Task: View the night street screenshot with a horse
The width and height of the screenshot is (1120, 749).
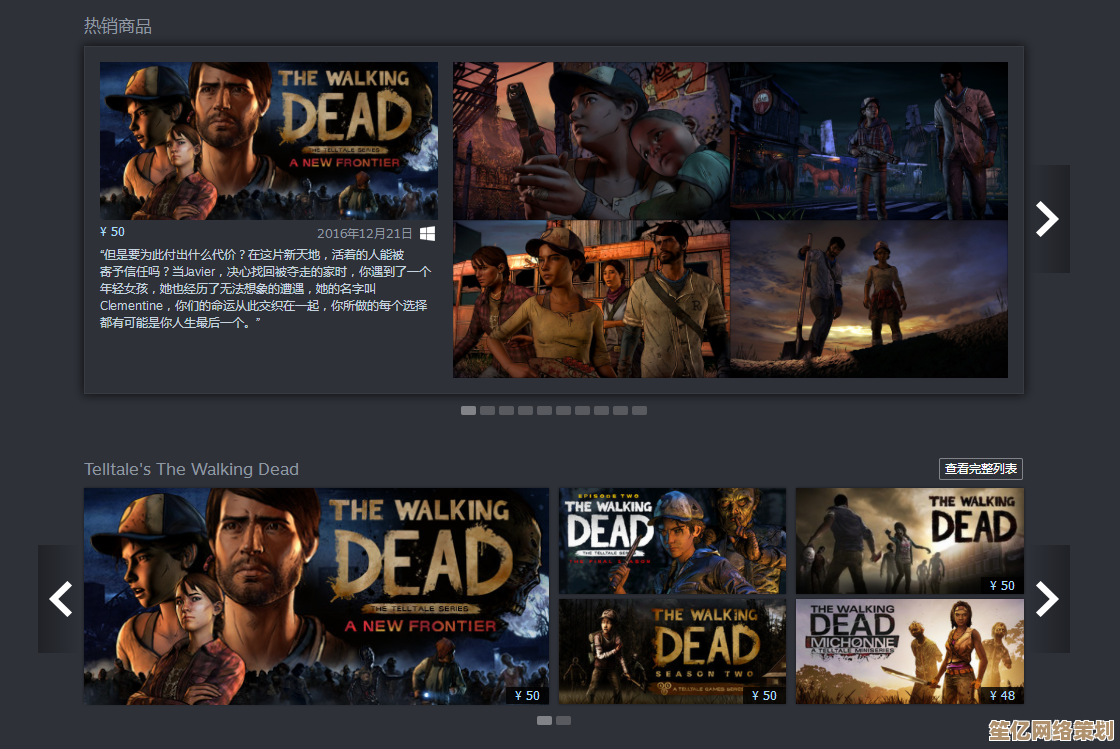Action: [x=869, y=141]
